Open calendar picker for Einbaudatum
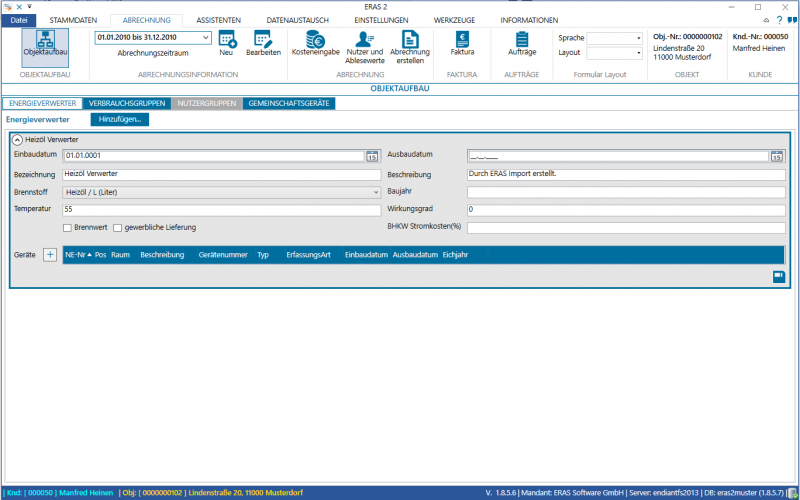The width and height of the screenshot is (800, 500). (x=372, y=156)
